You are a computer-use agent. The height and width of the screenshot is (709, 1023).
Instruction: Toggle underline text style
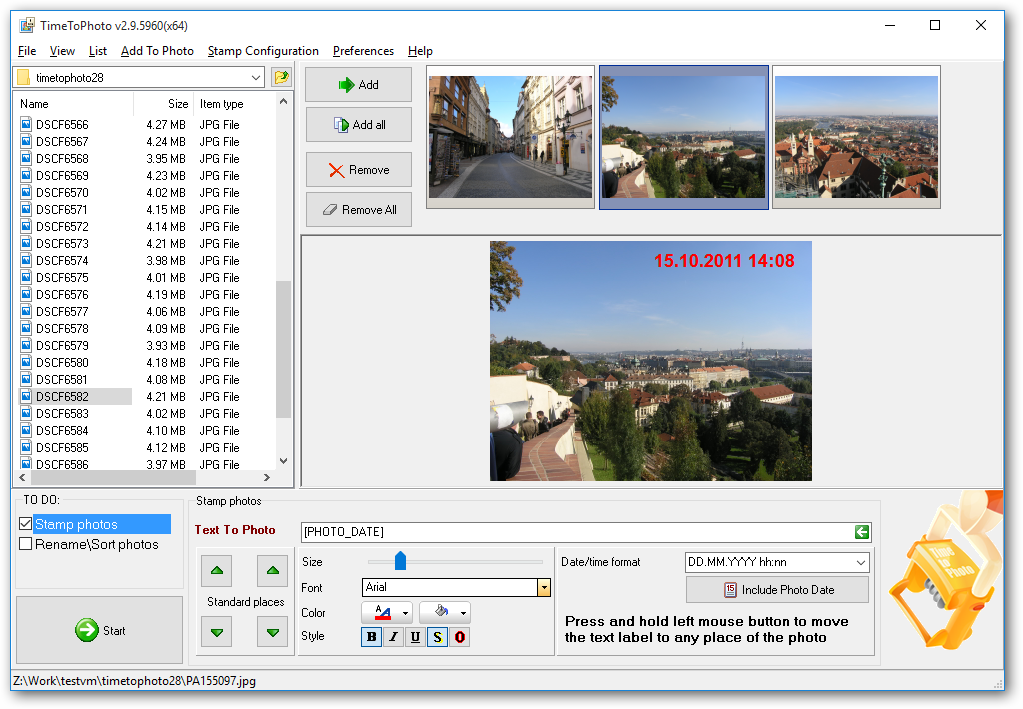coord(416,637)
